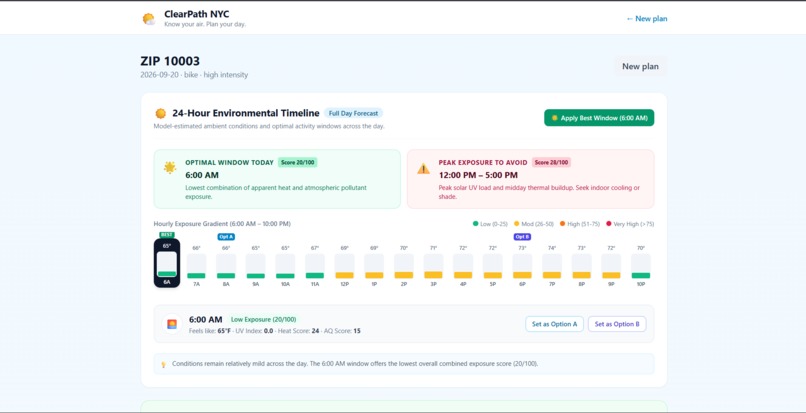Follow the '← New plan' link in header

click(x=647, y=19)
